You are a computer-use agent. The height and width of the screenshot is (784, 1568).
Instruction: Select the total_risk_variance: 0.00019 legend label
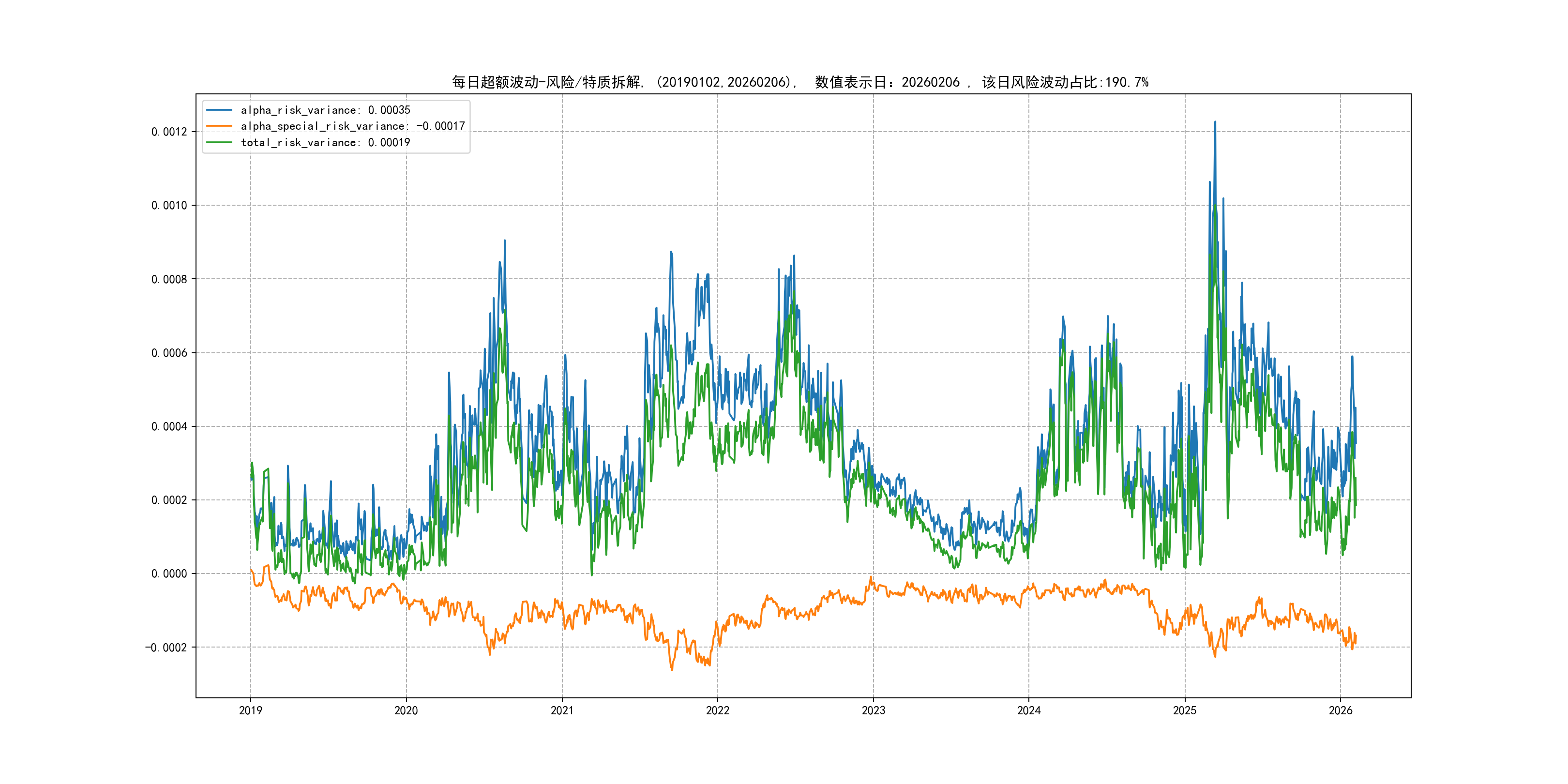326,142
